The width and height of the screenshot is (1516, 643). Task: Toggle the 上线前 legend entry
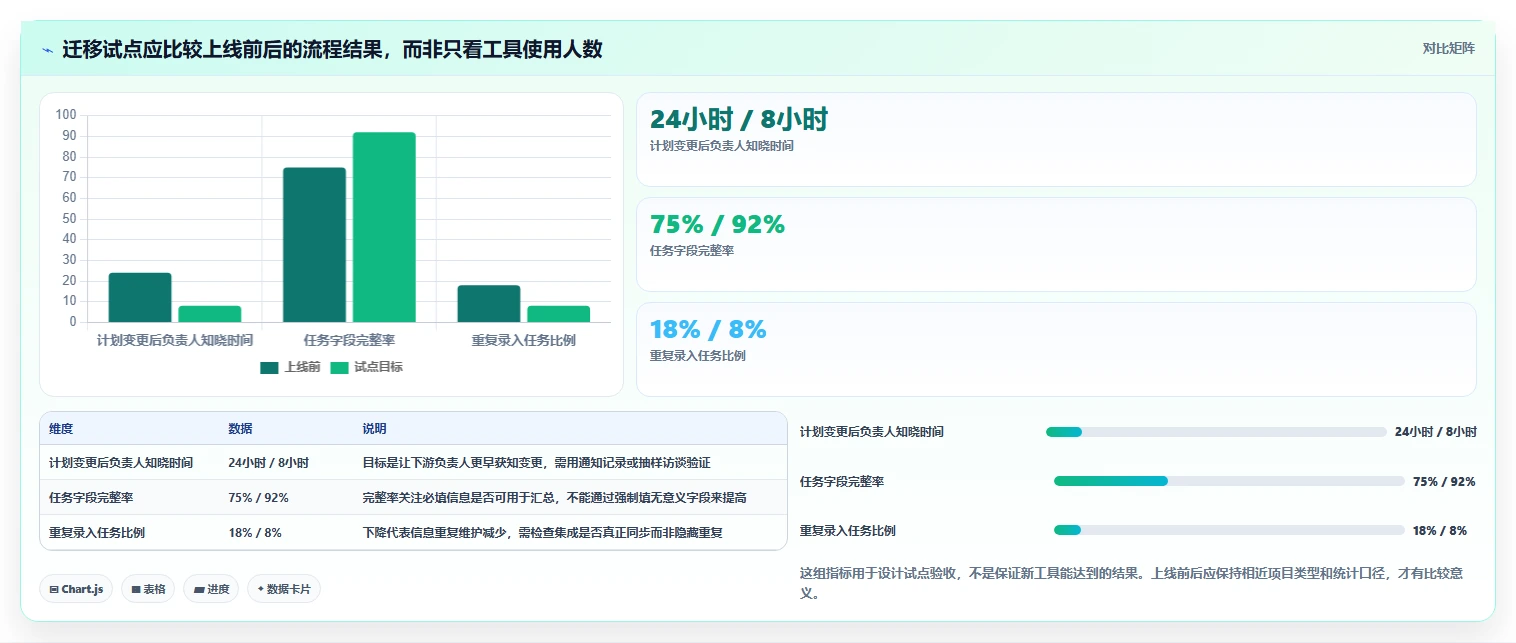pos(290,367)
